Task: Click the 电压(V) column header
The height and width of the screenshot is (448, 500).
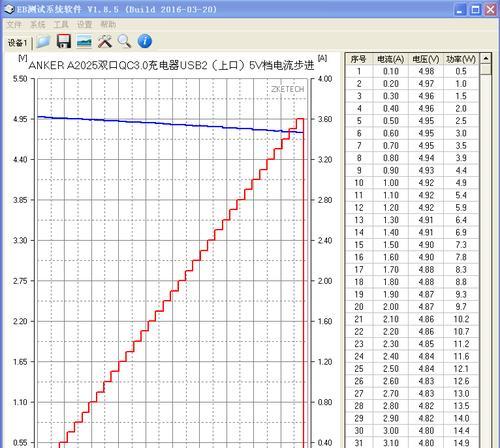Action: pyautogui.click(x=426, y=59)
